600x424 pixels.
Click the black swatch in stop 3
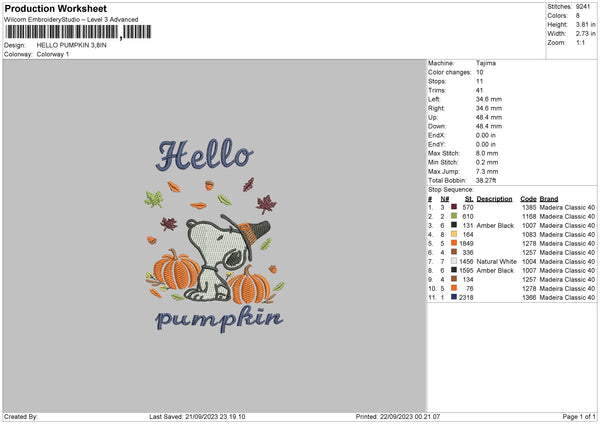(x=453, y=225)
